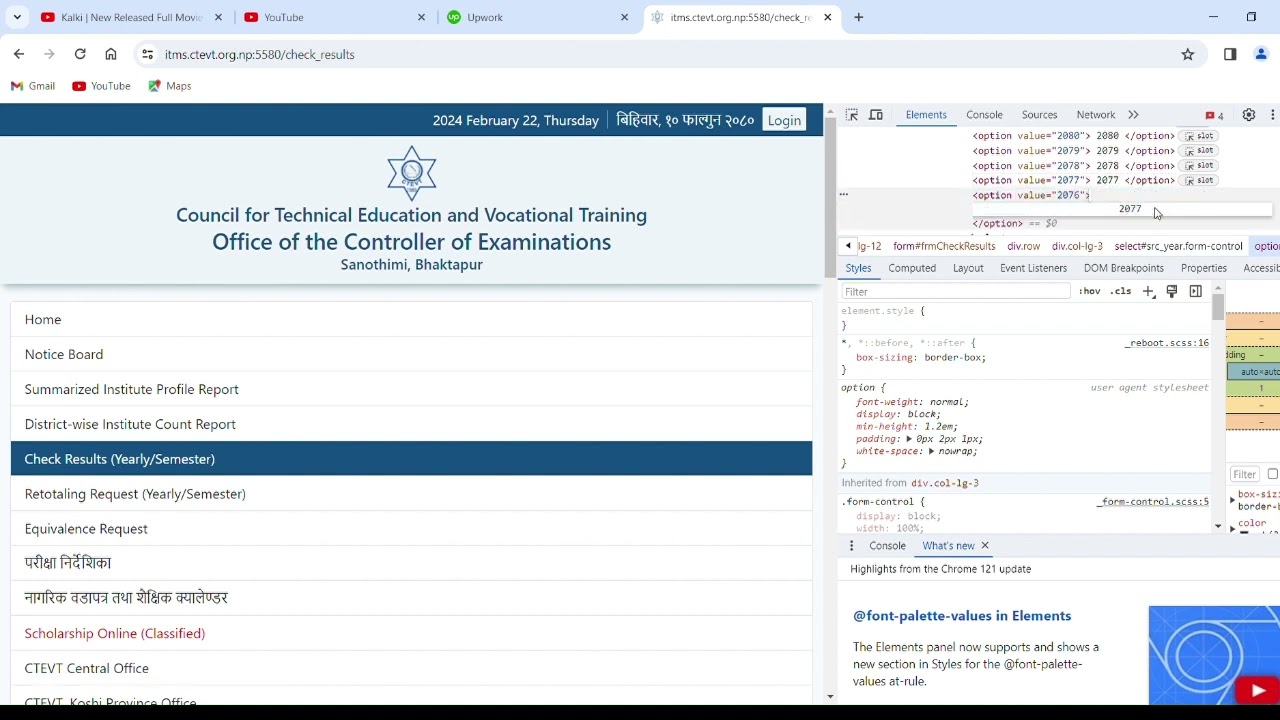Open CTEVT Central Office item
Image resolution: width=1280 pixels, height=720 pixels.
[411, 668]
